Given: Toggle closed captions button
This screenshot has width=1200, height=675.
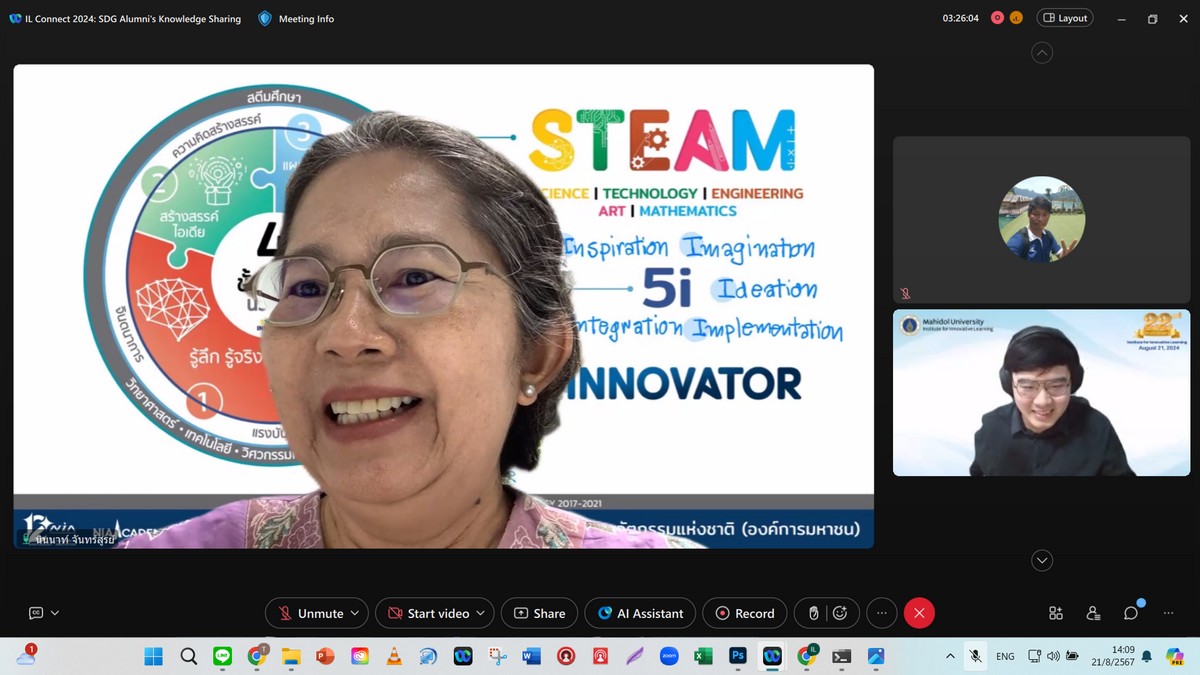Looking at the screenshot, I should coord(36,613).
